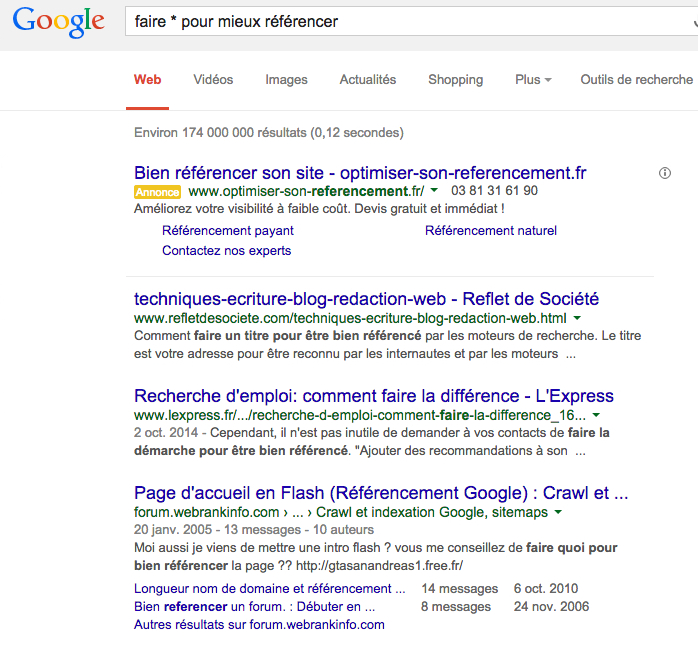Open the Actualités tab

(368, 80)
